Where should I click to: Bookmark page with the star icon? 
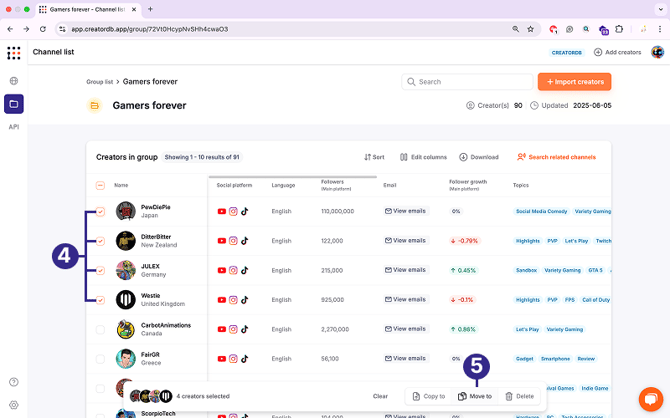(530, 29)
